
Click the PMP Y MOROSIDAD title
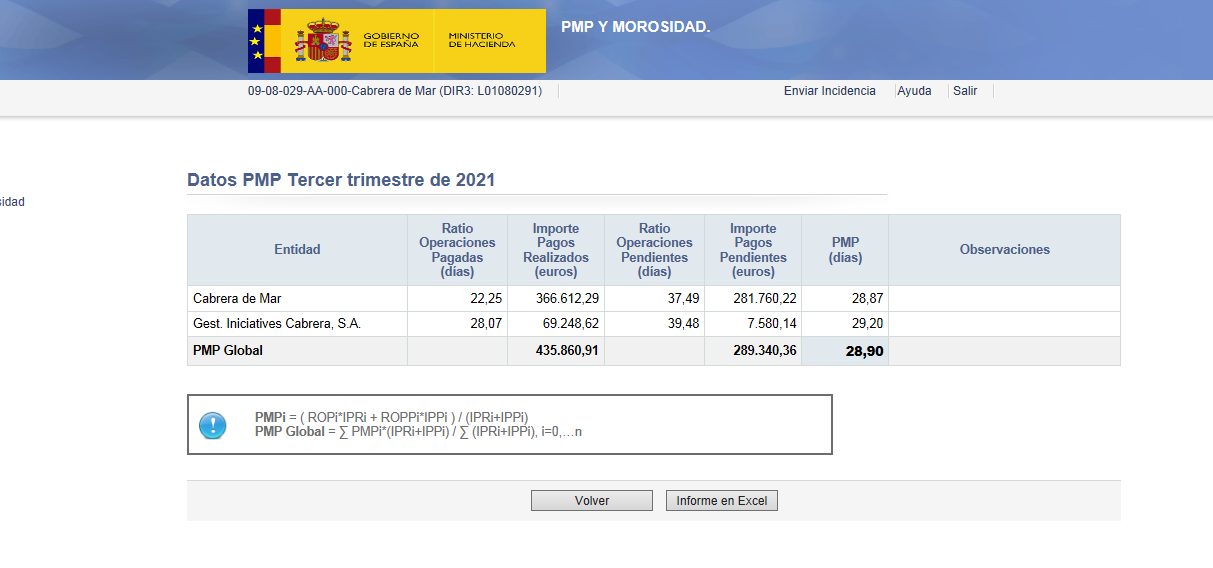pyautogui.click(x=635, y=27)
